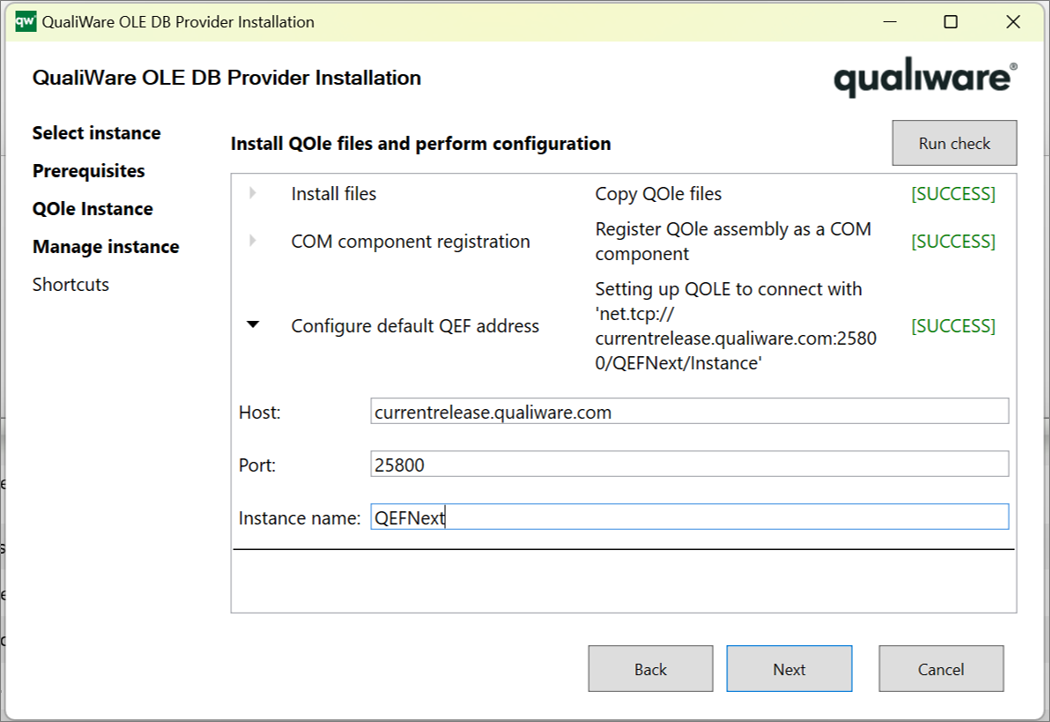The height and width of the screenshot is (722, 1050).
Task: Select the Configure default QEF address text
Action: 415,326
